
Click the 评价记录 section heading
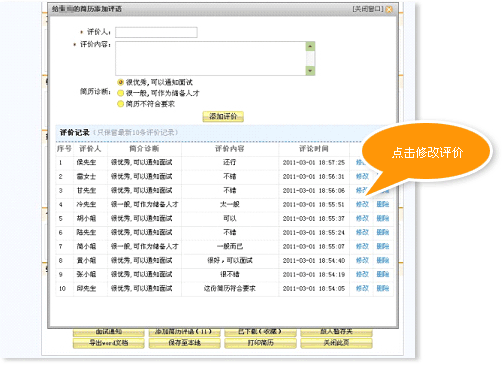point(75,133)
